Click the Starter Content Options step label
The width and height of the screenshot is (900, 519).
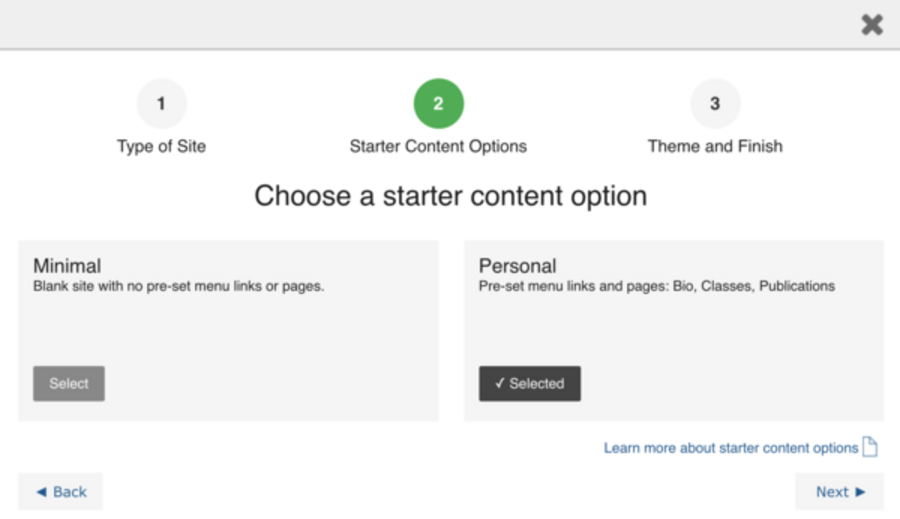[438, 146]
